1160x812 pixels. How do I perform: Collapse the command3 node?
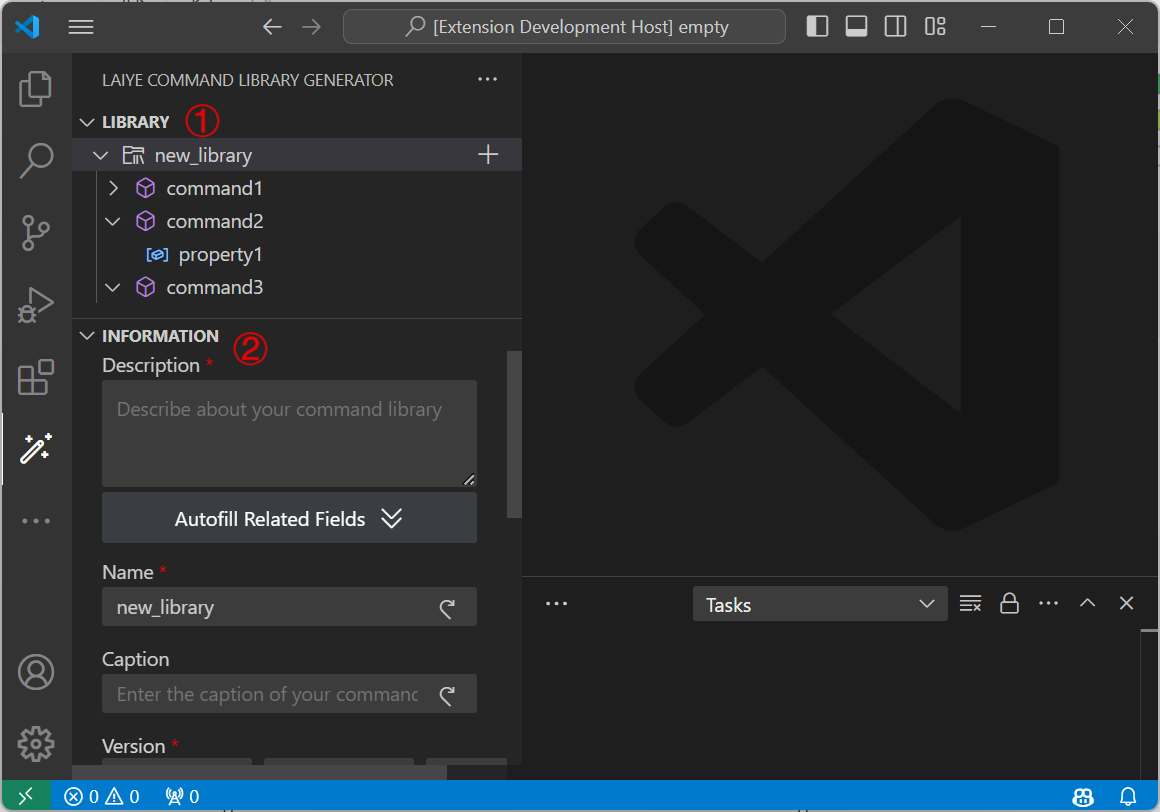[x=112, y=287]
